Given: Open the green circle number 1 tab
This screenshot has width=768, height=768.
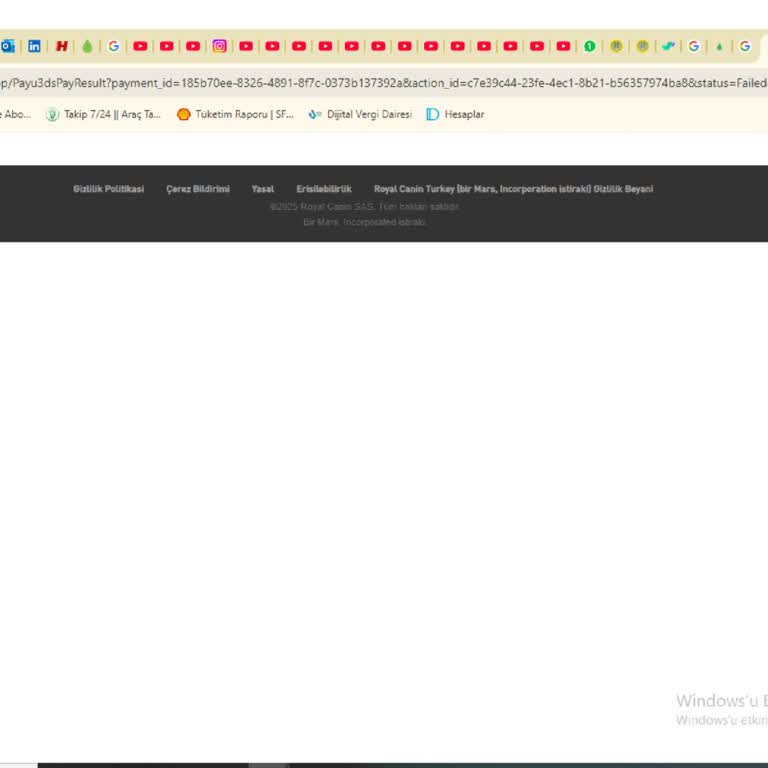Looking at the screenshot, I should pyautogui.click(x=590, y=47).
